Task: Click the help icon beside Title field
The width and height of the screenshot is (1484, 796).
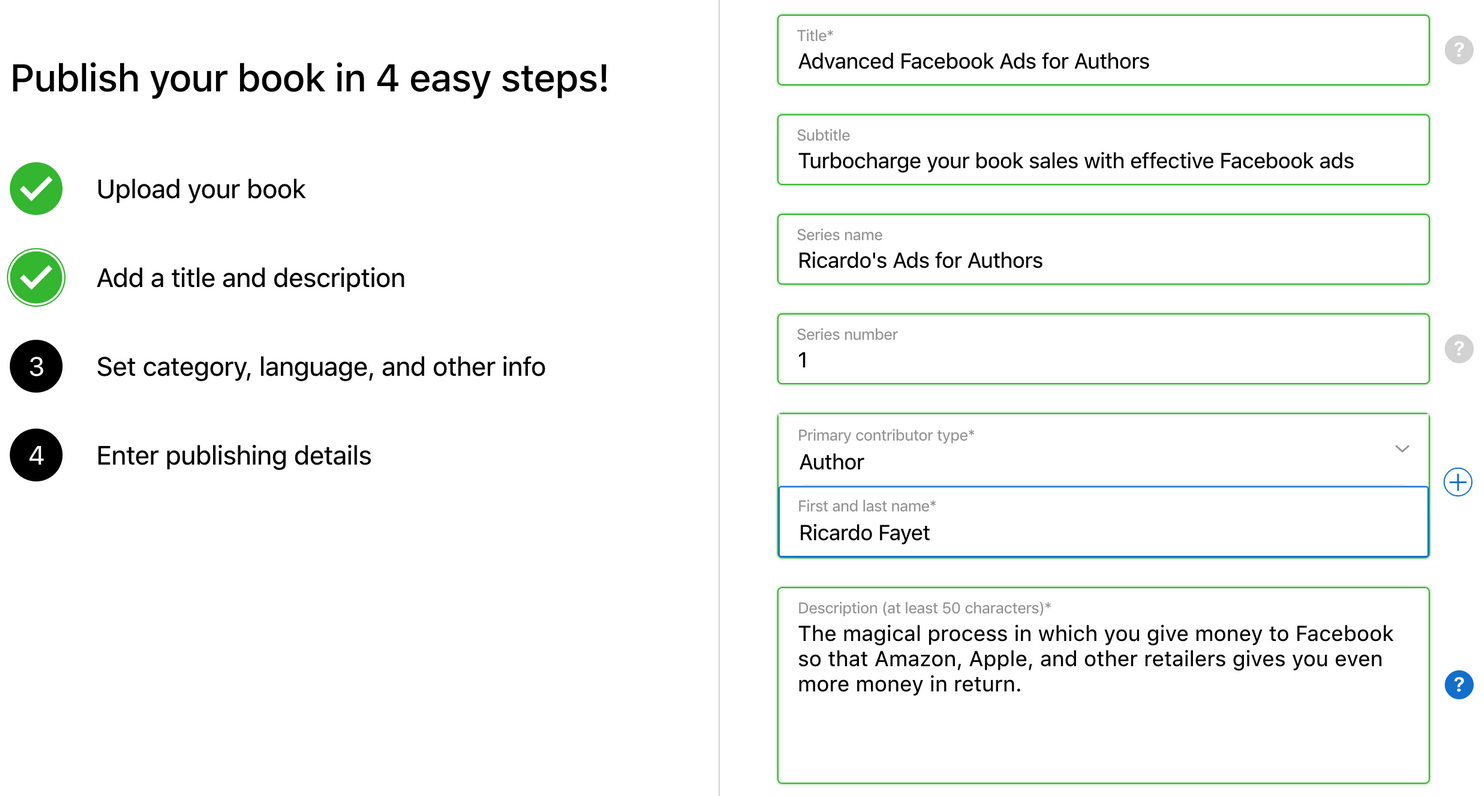Action: [x=1459, y=50]
